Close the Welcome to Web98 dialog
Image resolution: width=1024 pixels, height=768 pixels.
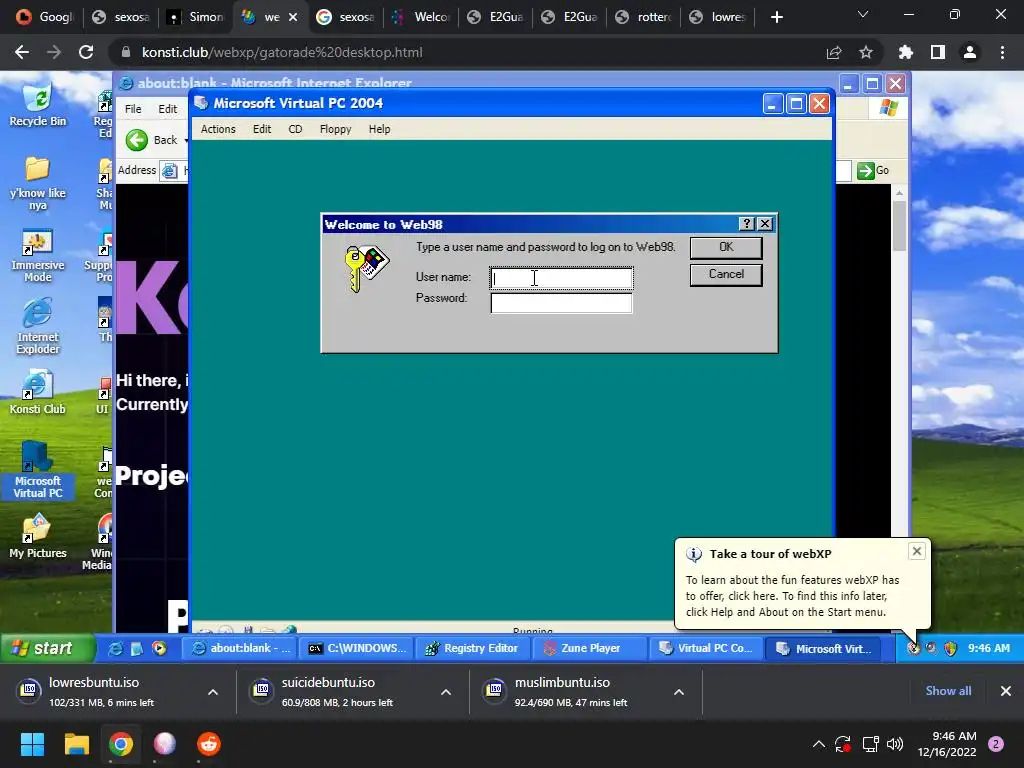765,224
